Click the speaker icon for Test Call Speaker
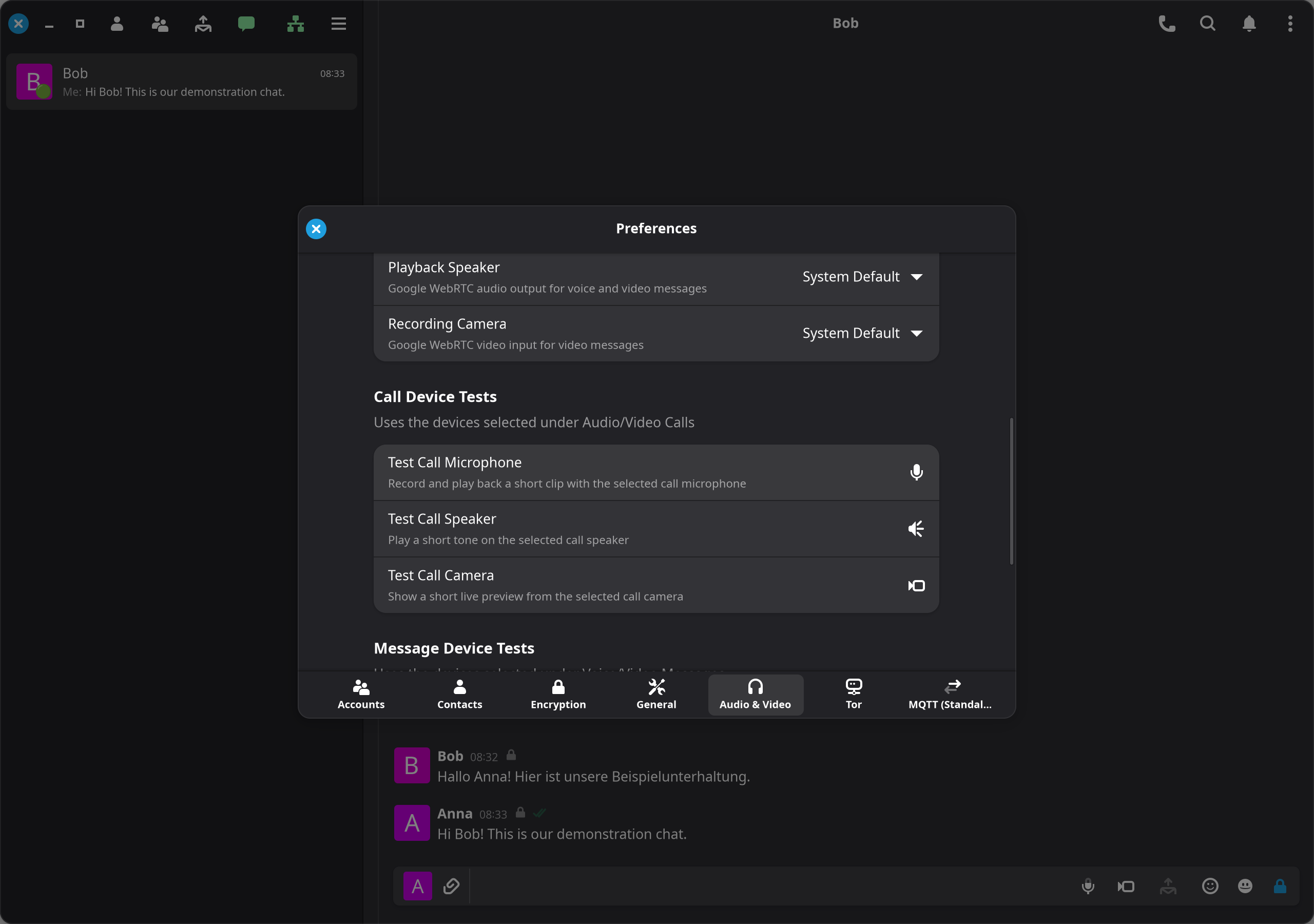Image resolution: width=1314 pixels, height=924 pixels. tap(916, 528)
